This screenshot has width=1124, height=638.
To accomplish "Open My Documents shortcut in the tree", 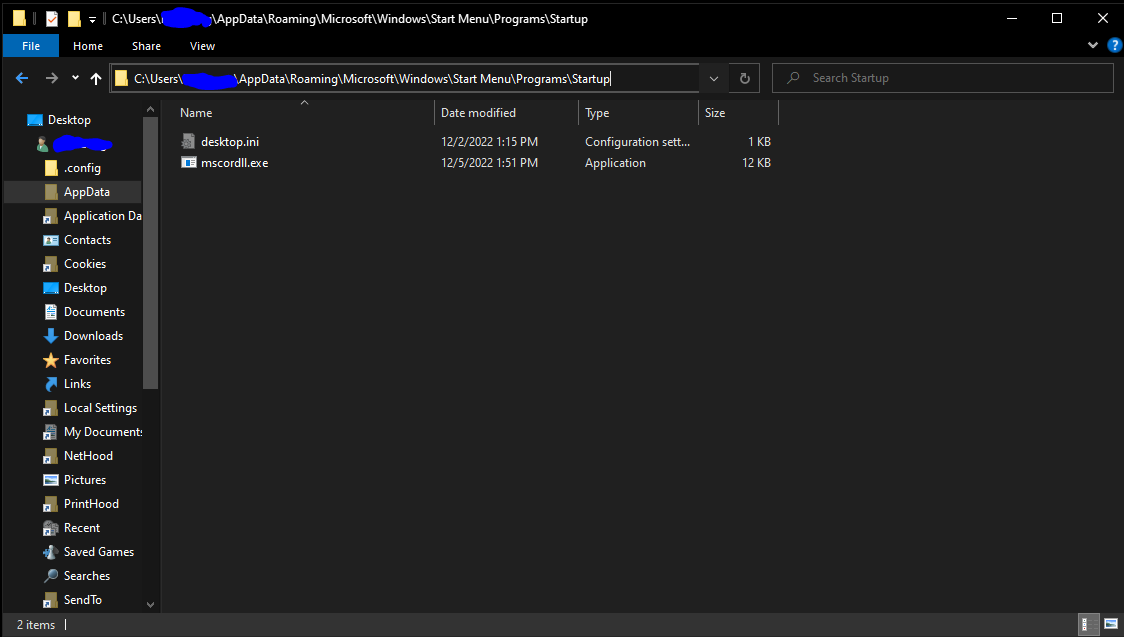I will (x=103, y=432).
